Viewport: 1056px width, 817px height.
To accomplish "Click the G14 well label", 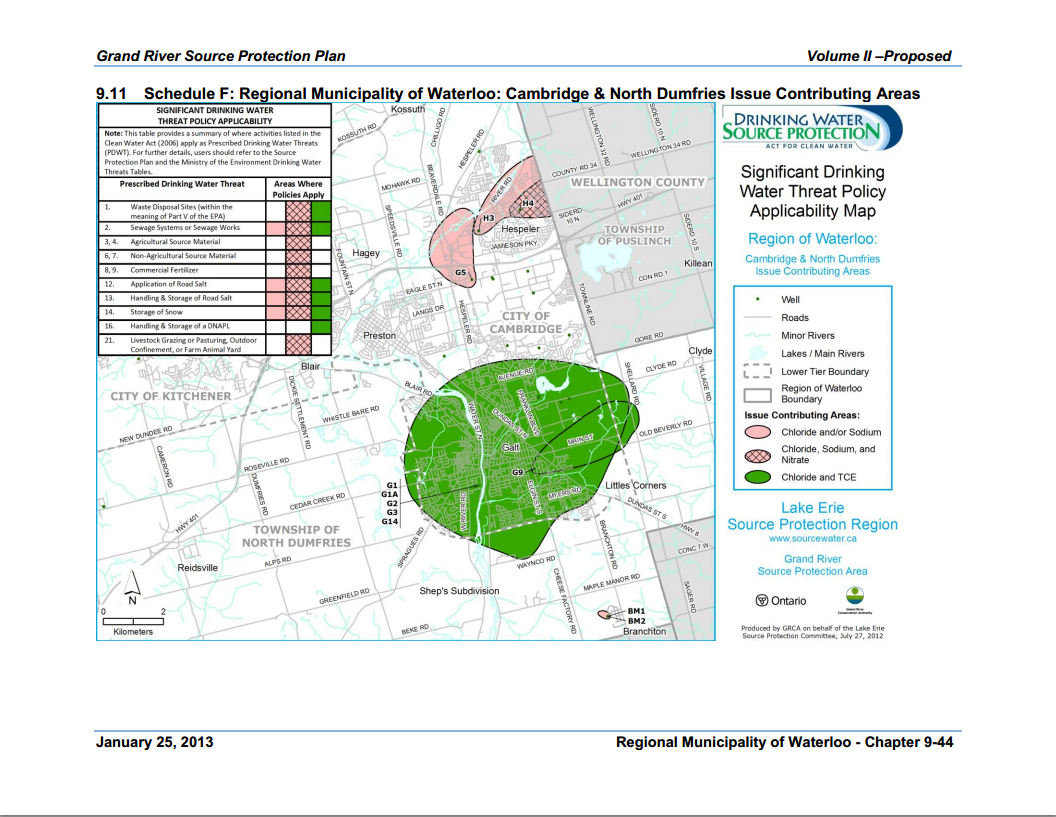I will tap(390, 521).
